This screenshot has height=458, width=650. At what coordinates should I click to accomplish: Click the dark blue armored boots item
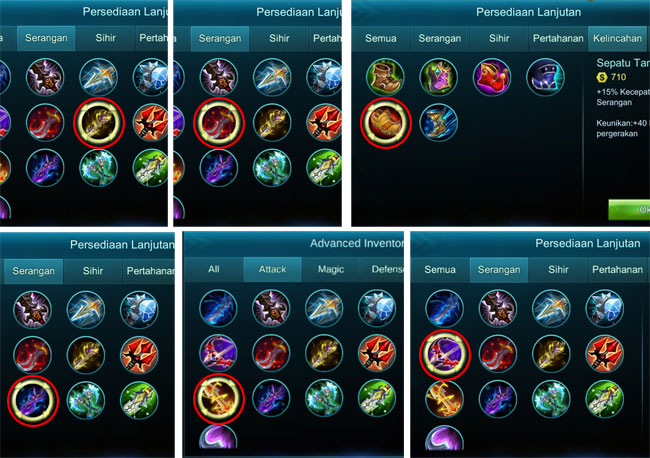click(x=546, y=77)
